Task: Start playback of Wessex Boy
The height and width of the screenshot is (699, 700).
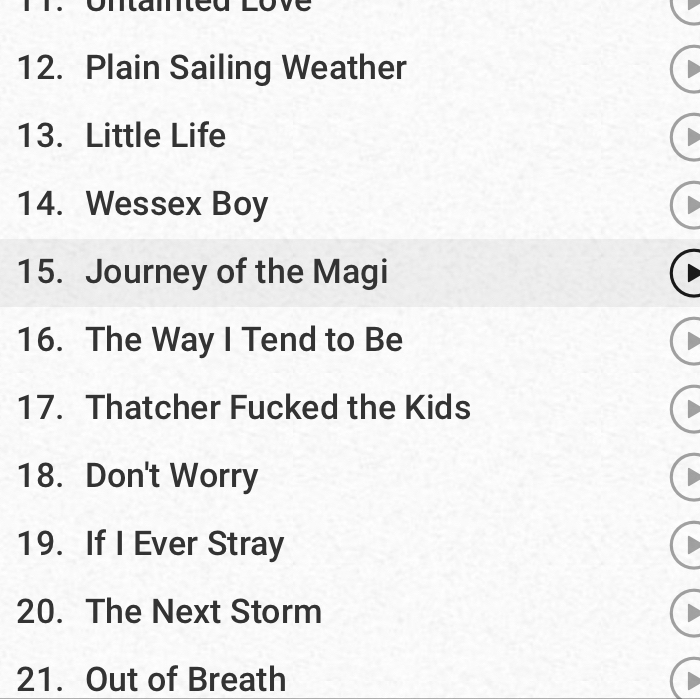Action: point(686,204)
